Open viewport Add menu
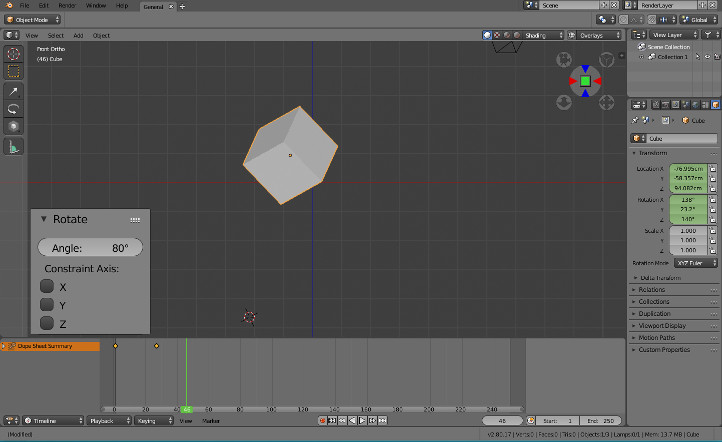 click(x=78, y=35)
